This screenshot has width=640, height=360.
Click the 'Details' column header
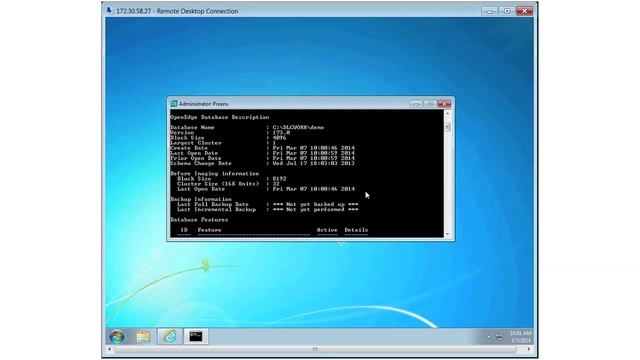[356, 230]
